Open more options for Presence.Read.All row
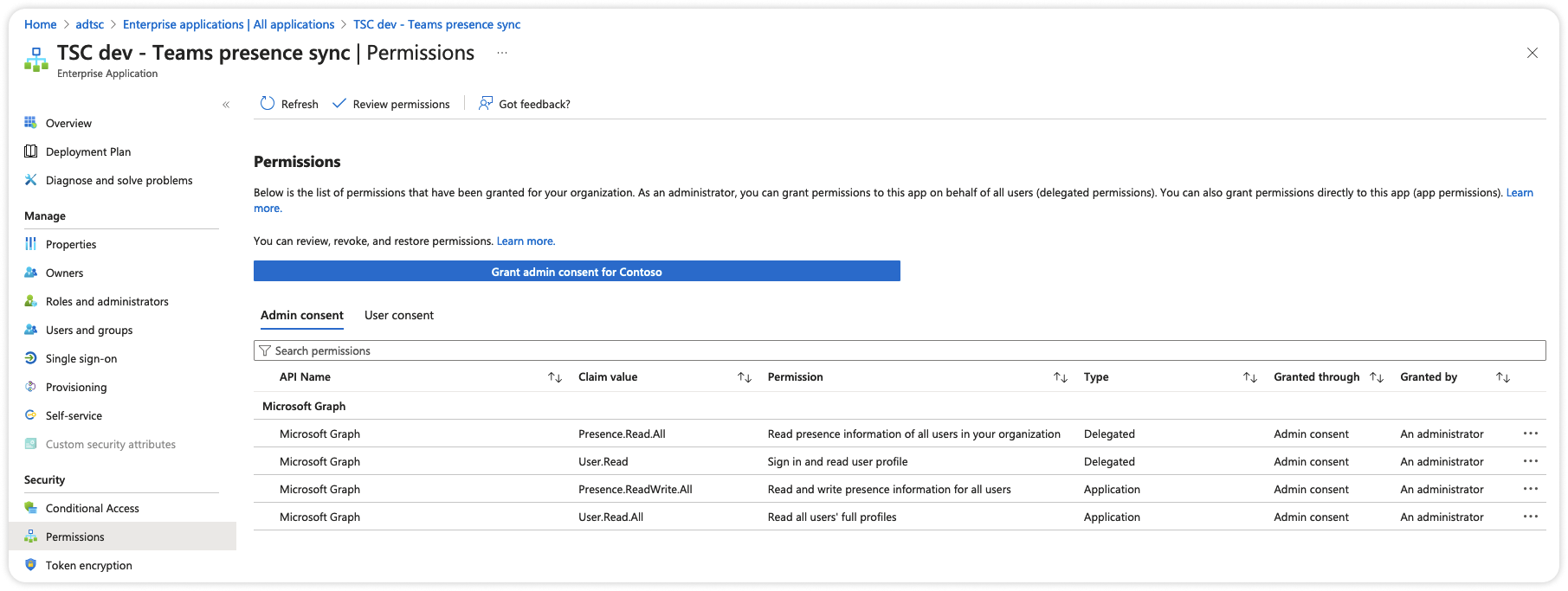Viewport: 1568px width, 591px height. click(x=1531, y=434)
